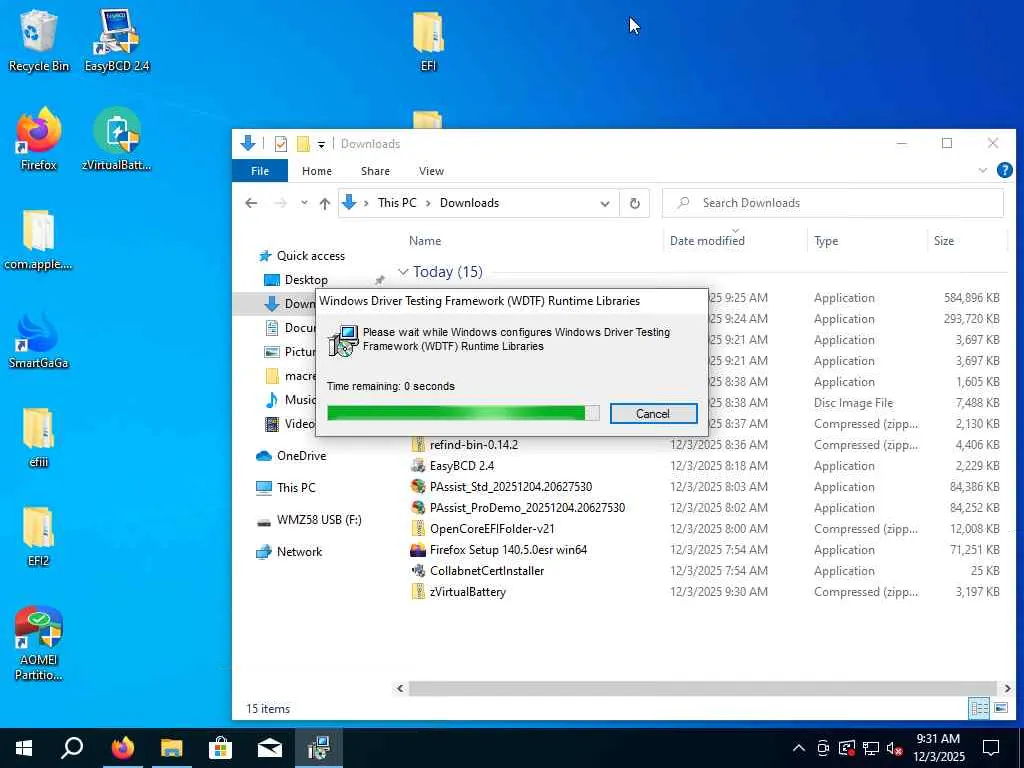The height and width of the screenshot is (768, 1024).
Task: Open the View ribbon tab
Action: click(x=431, y=171)
